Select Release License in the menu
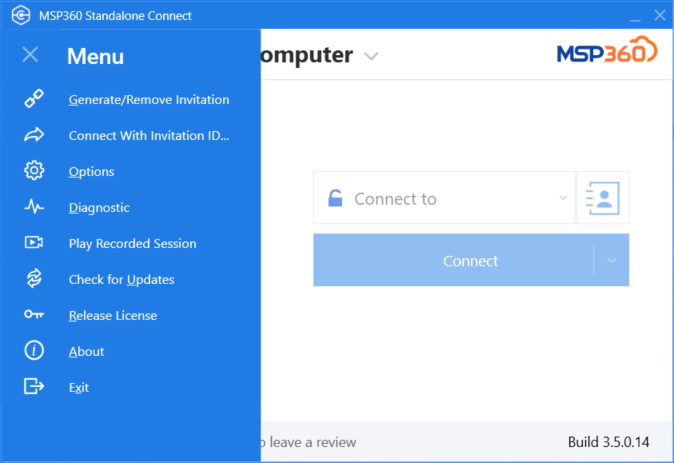Image resolution: width=674 pixels, height=463 pixels. tap(113, 316)
